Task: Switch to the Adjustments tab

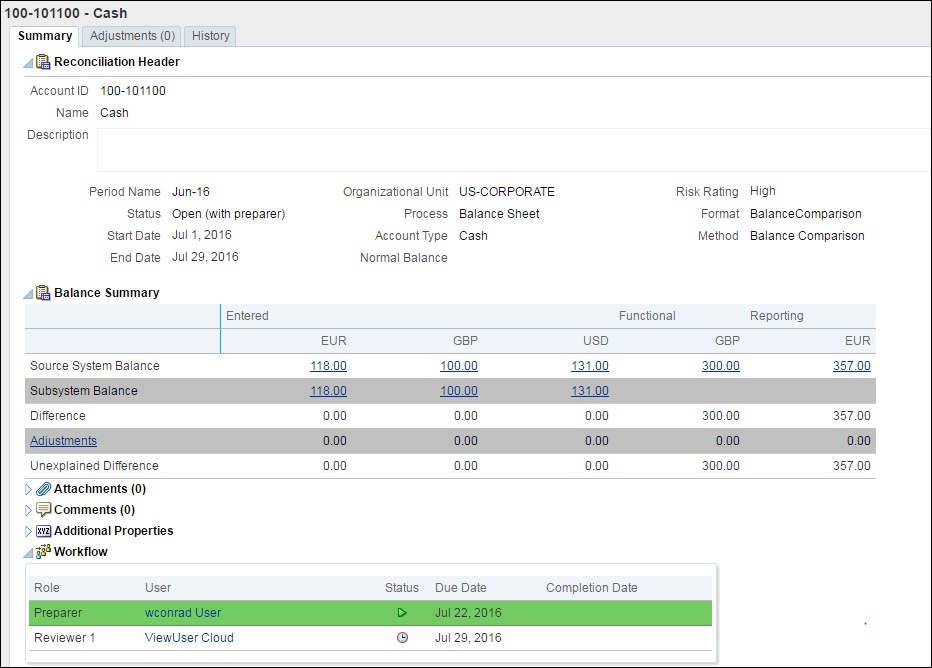Action: pos(131,34)
